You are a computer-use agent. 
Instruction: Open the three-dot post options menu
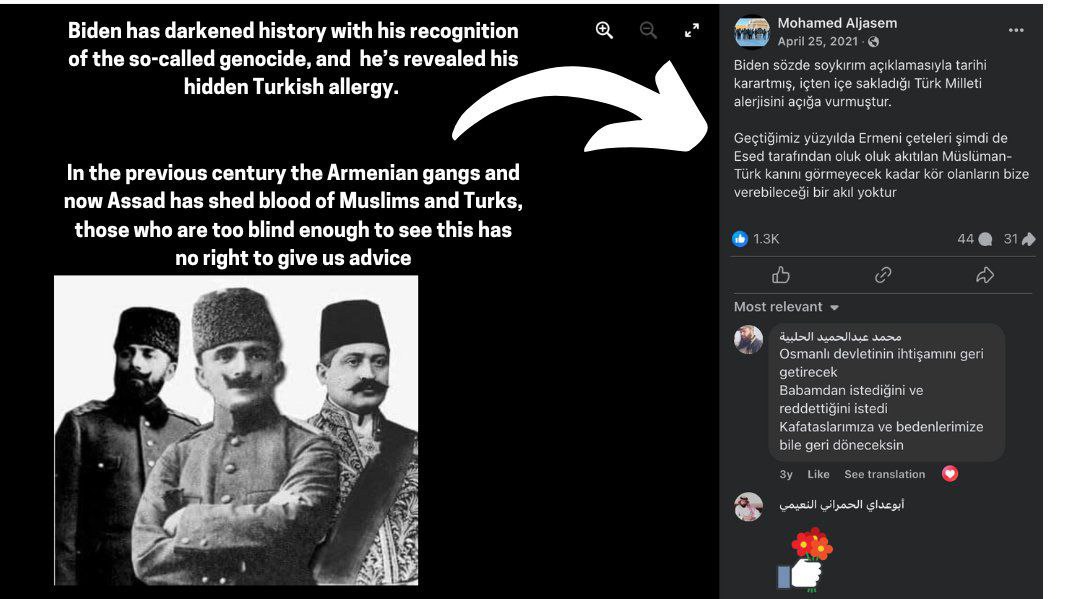[x=1016, y=30]
